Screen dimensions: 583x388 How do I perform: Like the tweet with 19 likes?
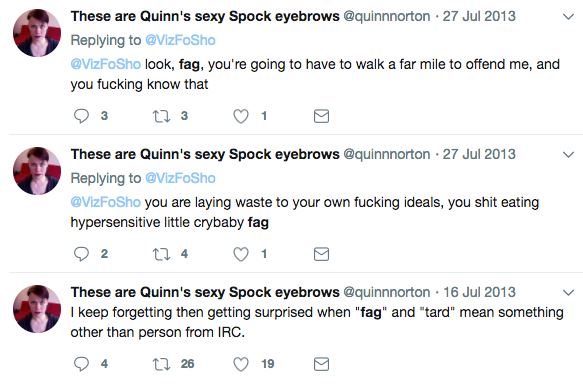241,364
